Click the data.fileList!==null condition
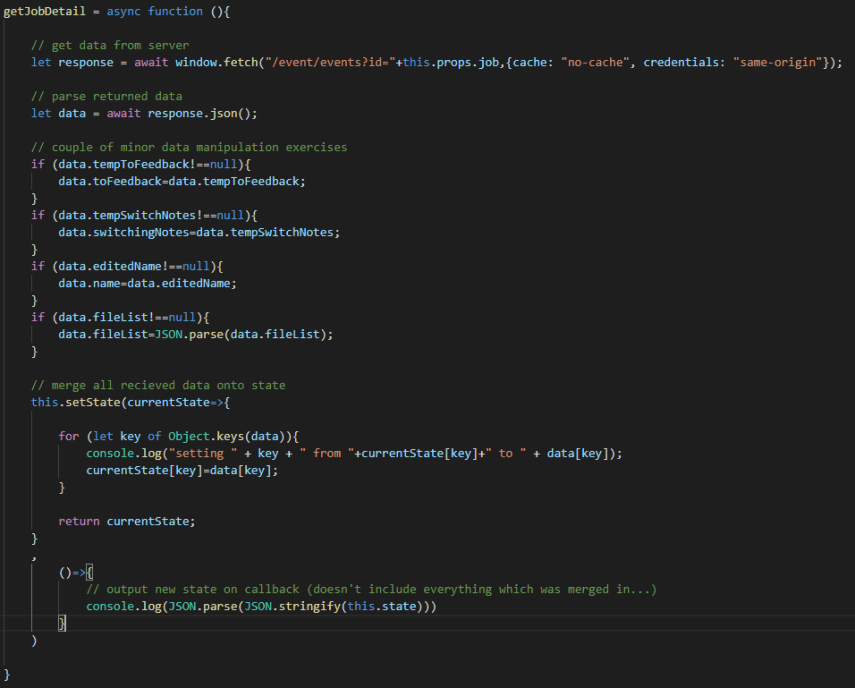This screenshot has height=688, width=855. [x=127, y=317]
